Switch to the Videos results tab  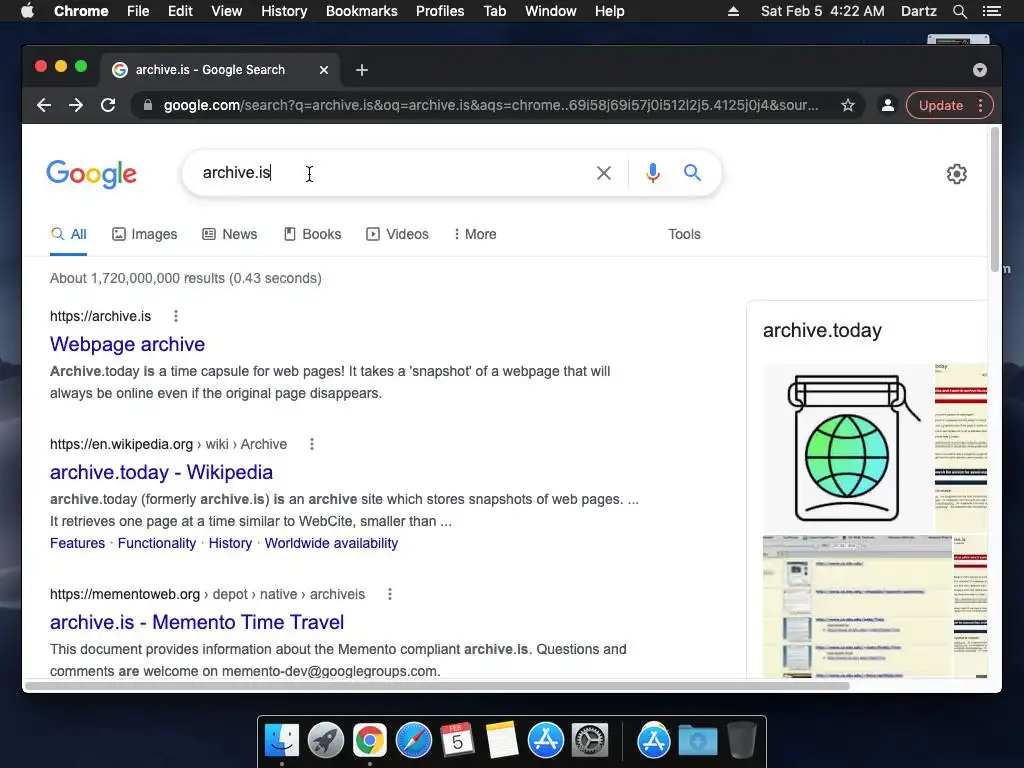point(397,234)
